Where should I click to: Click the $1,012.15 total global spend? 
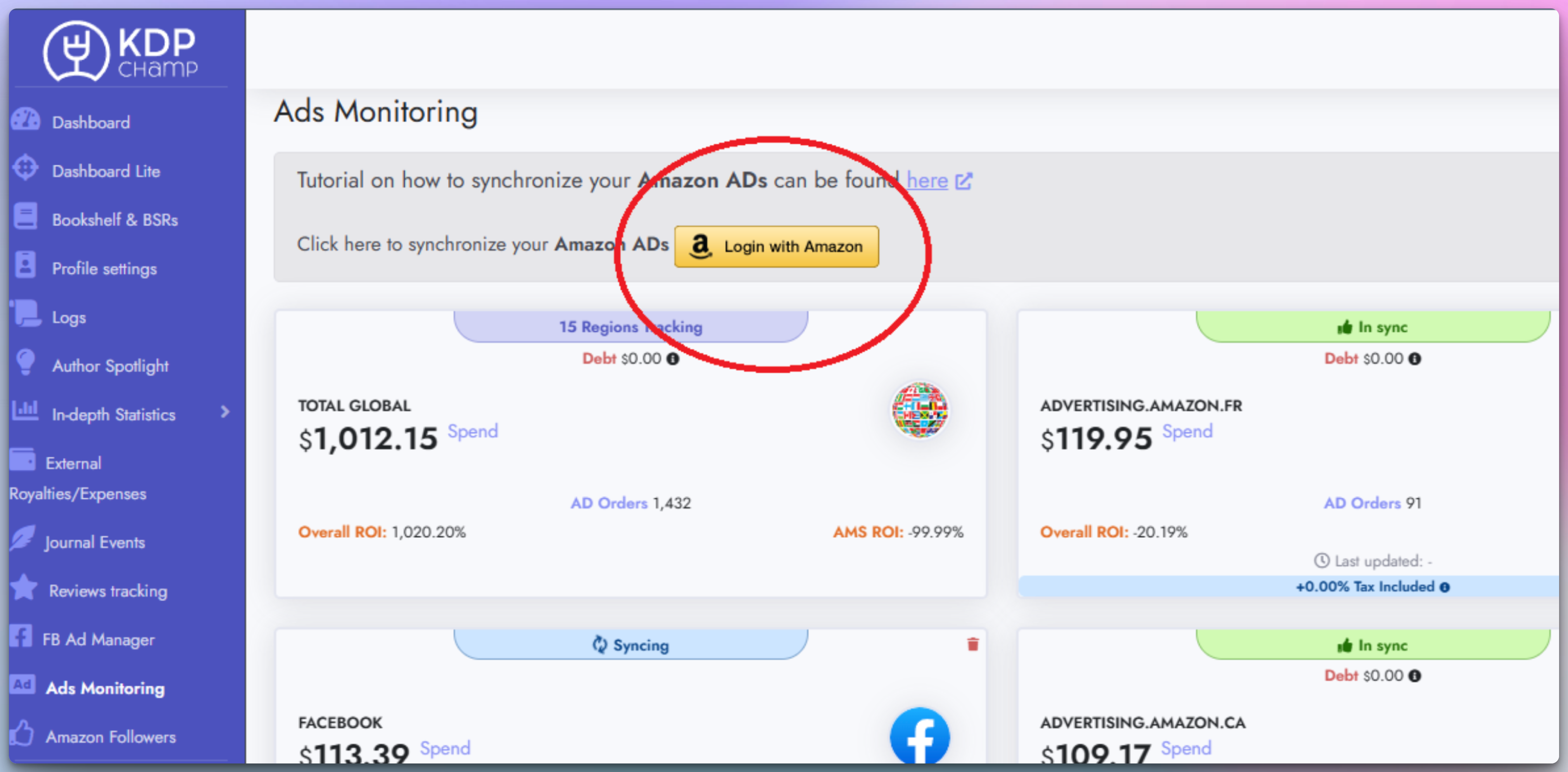(x=368, y=438)
